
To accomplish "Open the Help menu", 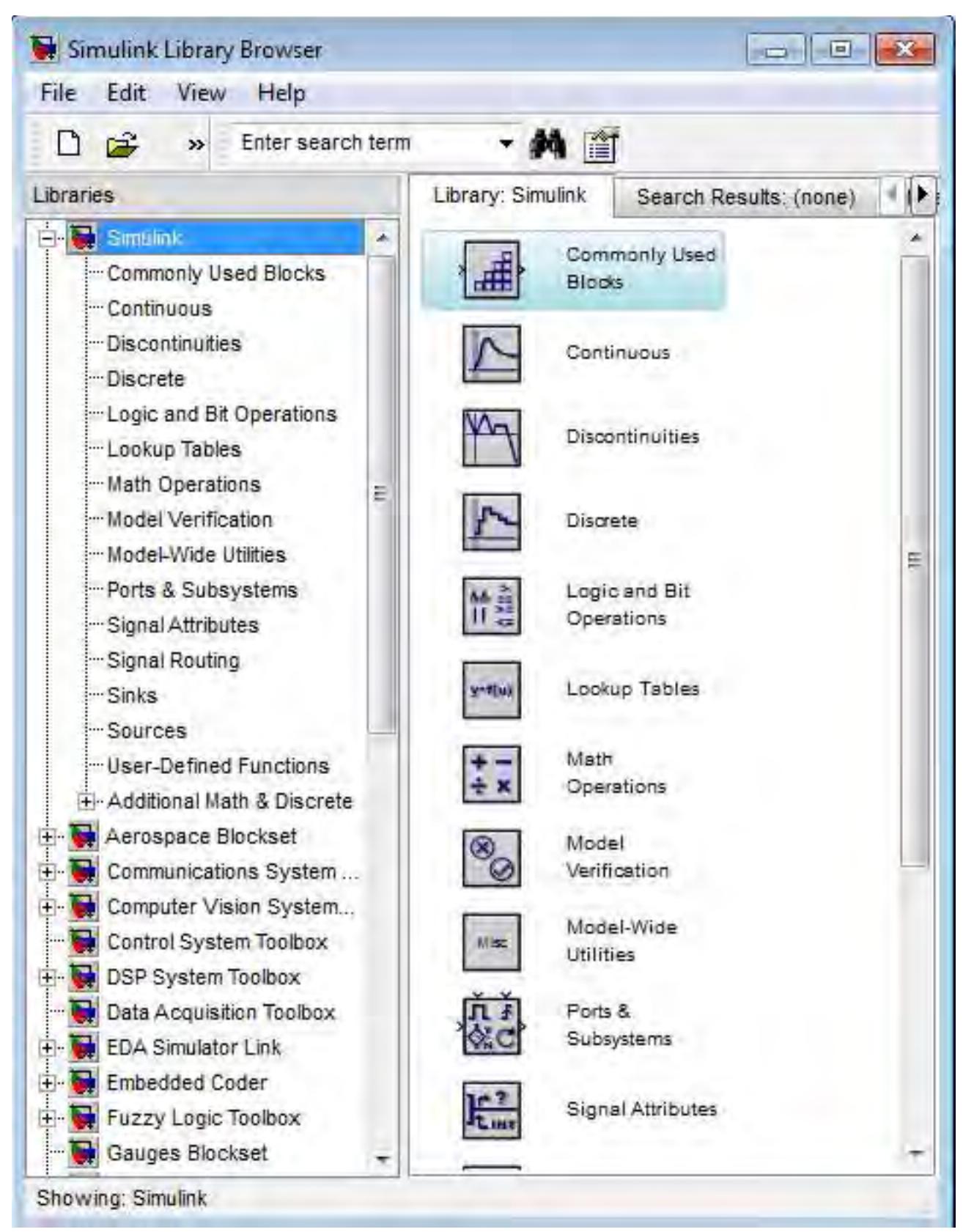I will click(x=281, y=94).
